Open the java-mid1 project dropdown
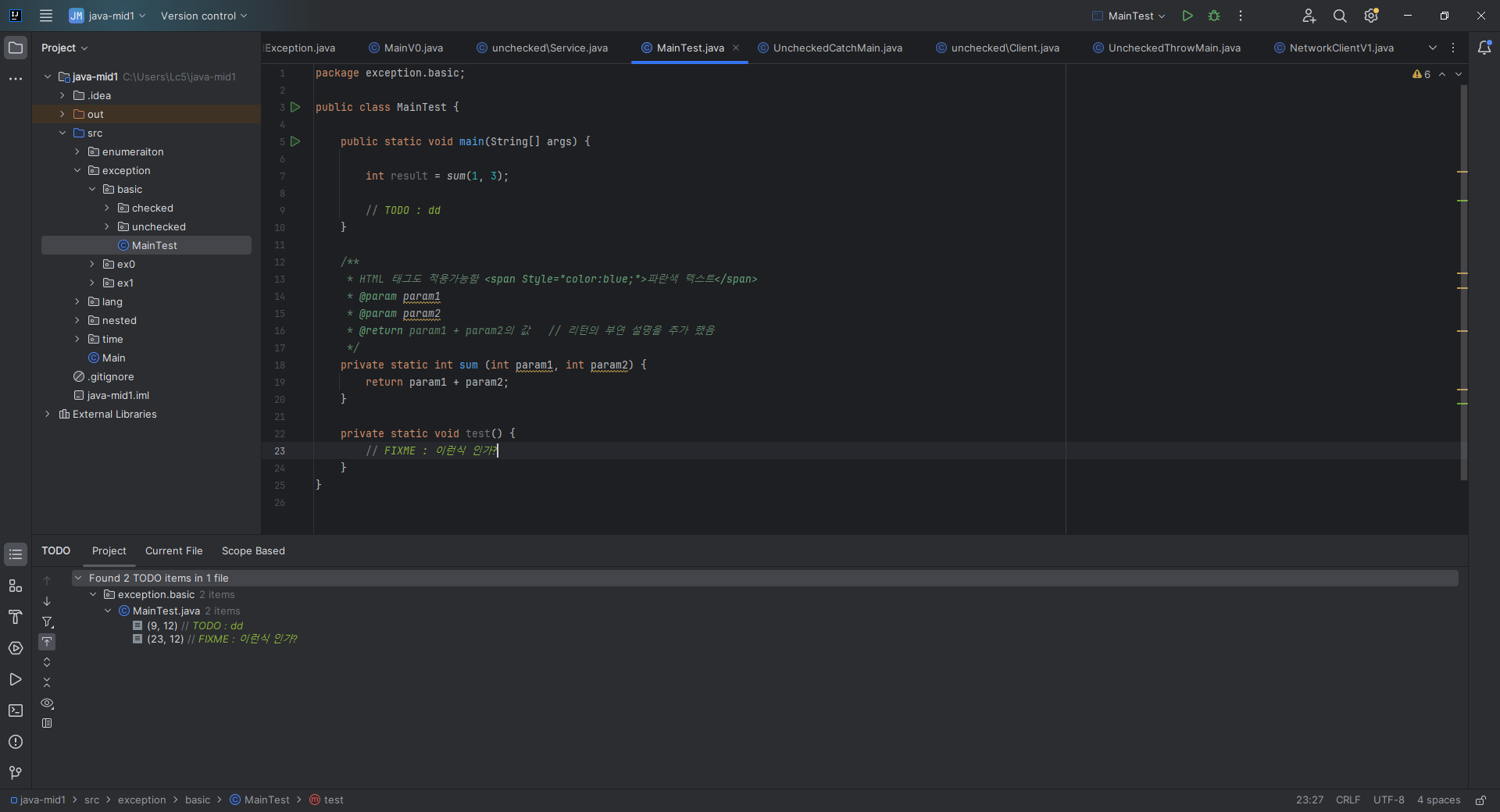Screen dimensions: 1500x812 107,16
